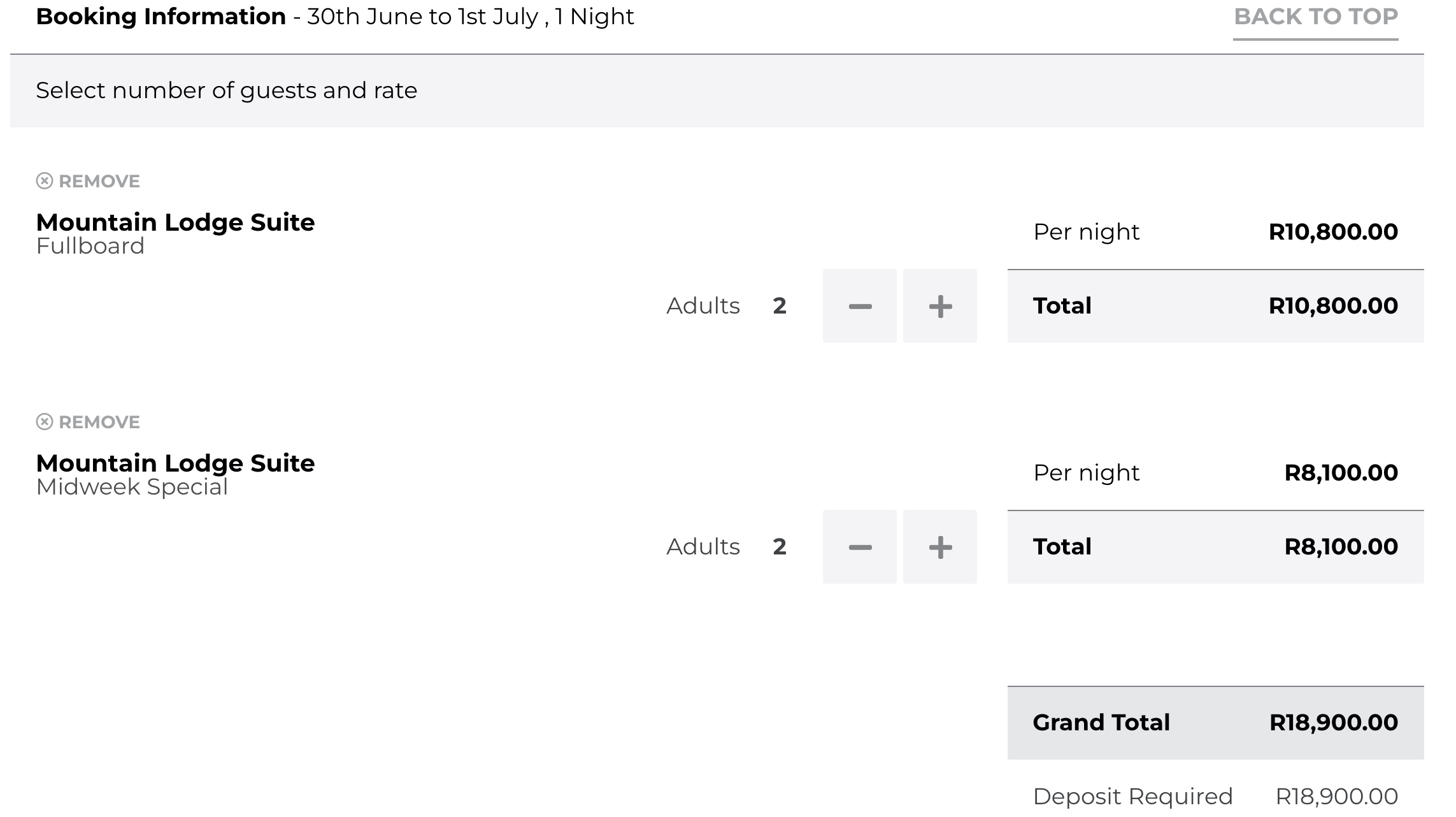Decrease adults count on the Midweek Special rate
Viewport: 1456px width, 817px height.
click(x=859, y=547)
